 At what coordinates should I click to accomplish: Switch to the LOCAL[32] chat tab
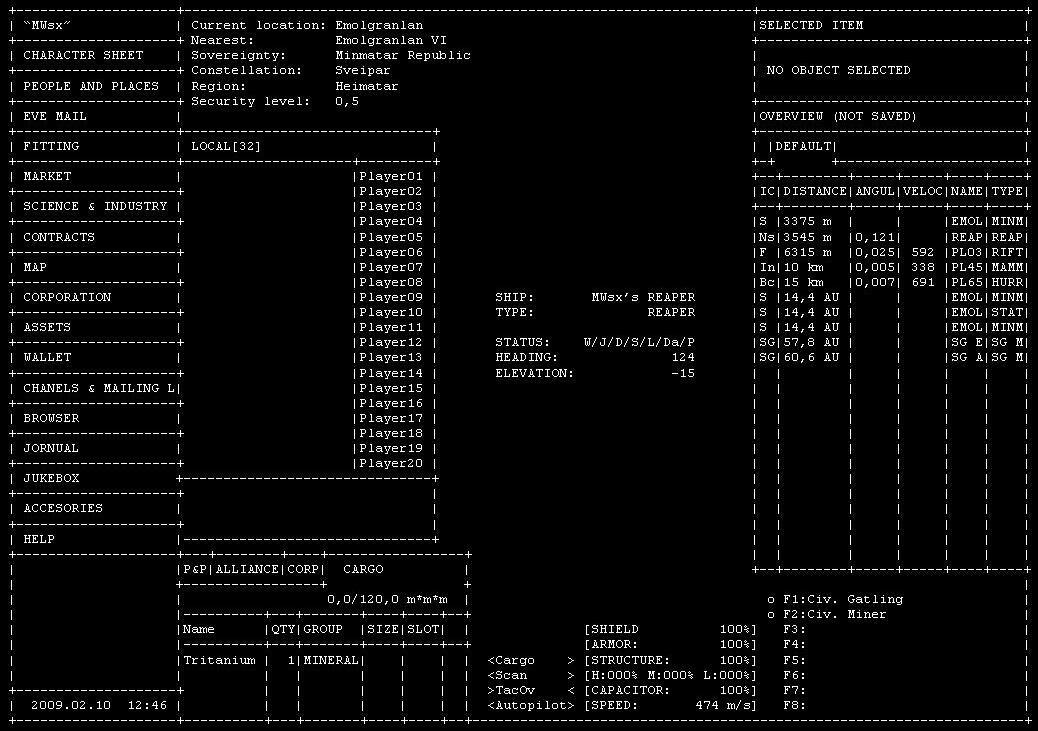coord(226,146)
